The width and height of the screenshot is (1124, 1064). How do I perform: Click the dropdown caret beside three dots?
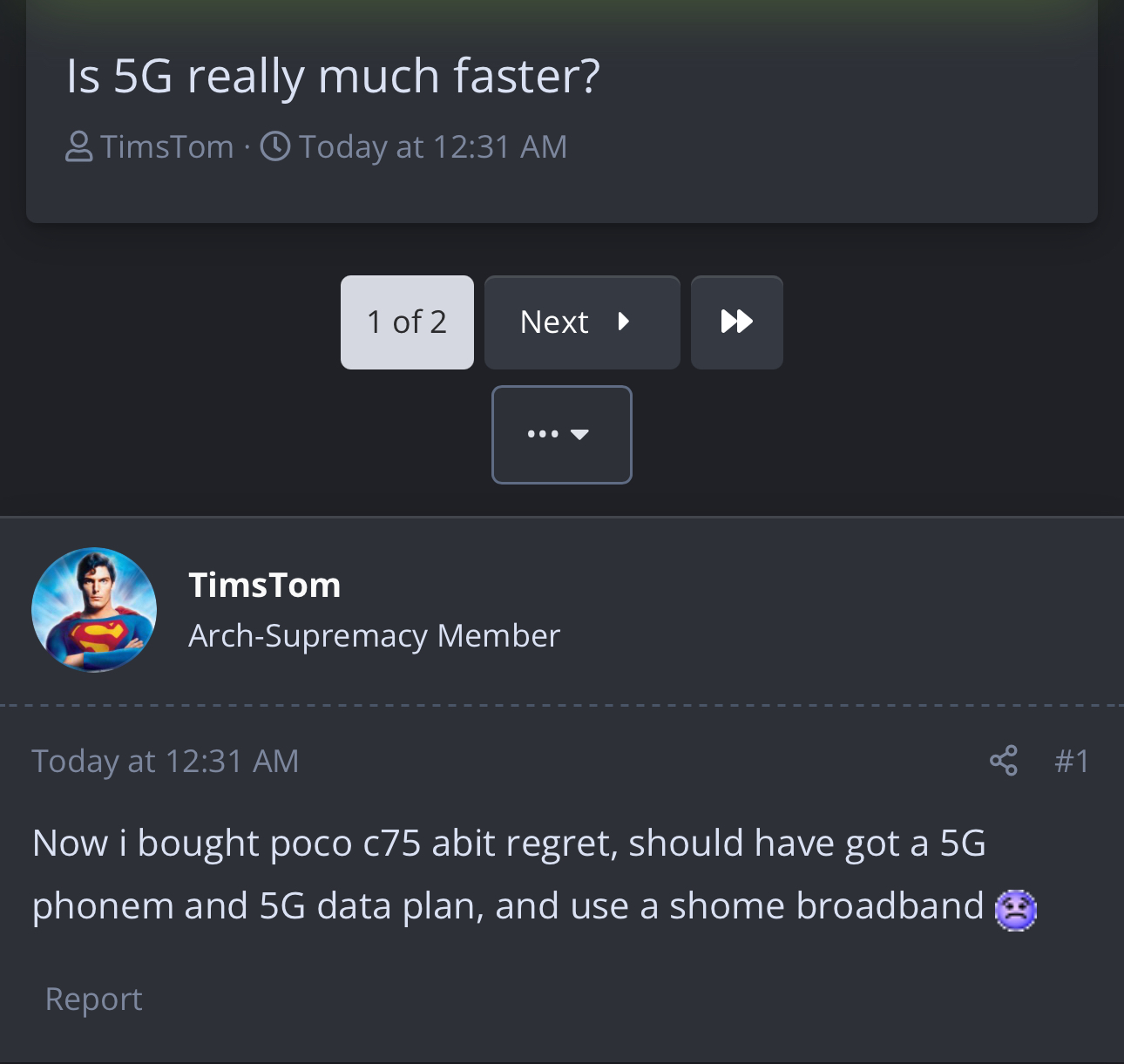[x=579, y=435]
